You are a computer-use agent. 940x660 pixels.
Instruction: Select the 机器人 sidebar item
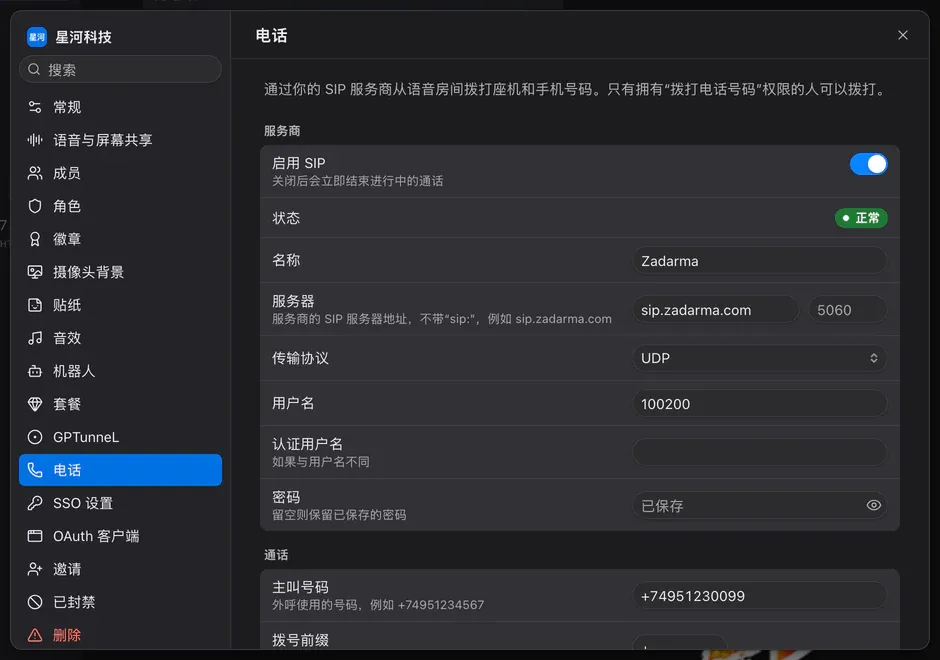(x=120, y=371)
